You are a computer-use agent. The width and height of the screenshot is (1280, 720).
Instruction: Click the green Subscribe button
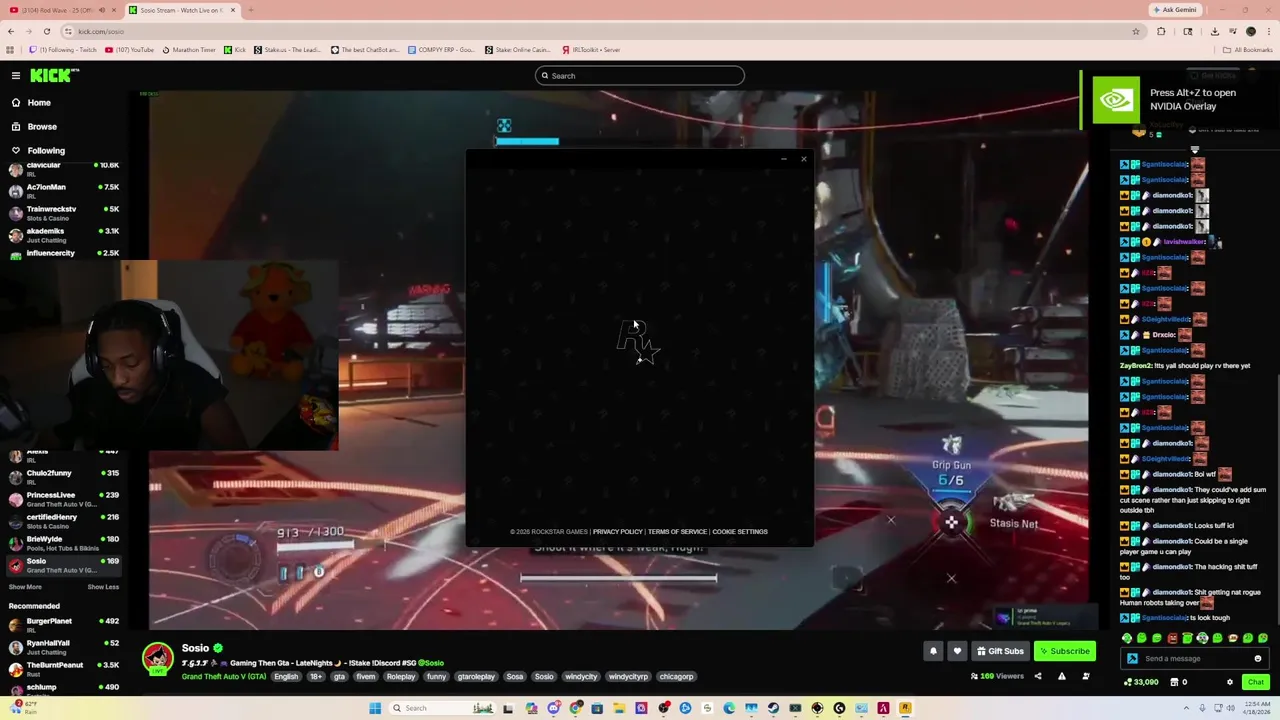[x=1065, y=651]
